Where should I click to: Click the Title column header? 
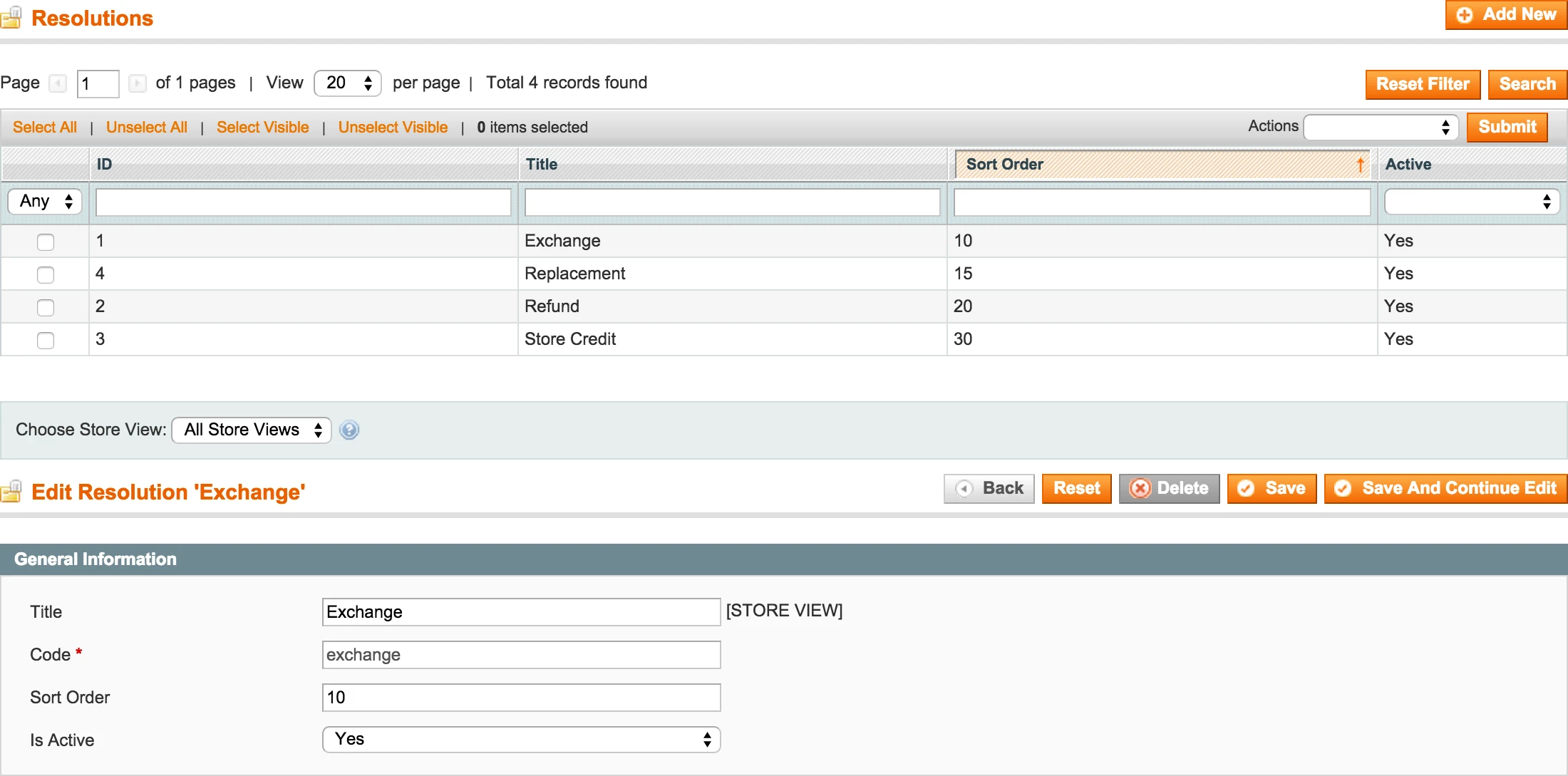click(x=542, y=164)
